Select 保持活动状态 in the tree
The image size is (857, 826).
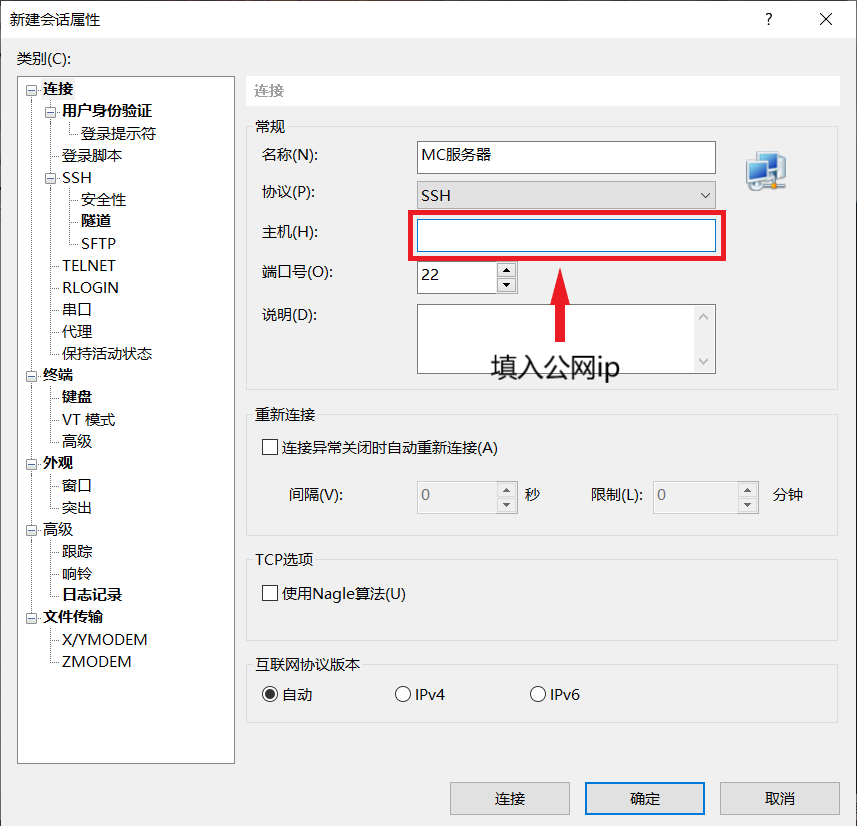pos(107,354)
